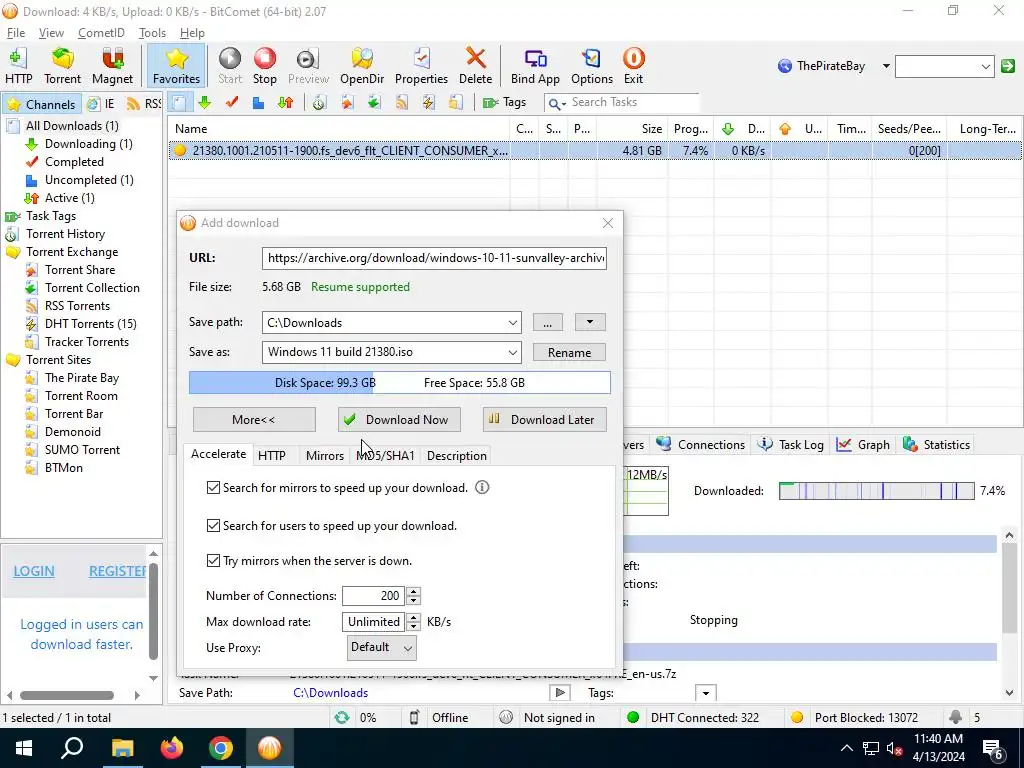Open the Task Log tab
Image resolution: width=1024 pixels, height=768 pixels.
pyautogui.click(x=790, y=445)
